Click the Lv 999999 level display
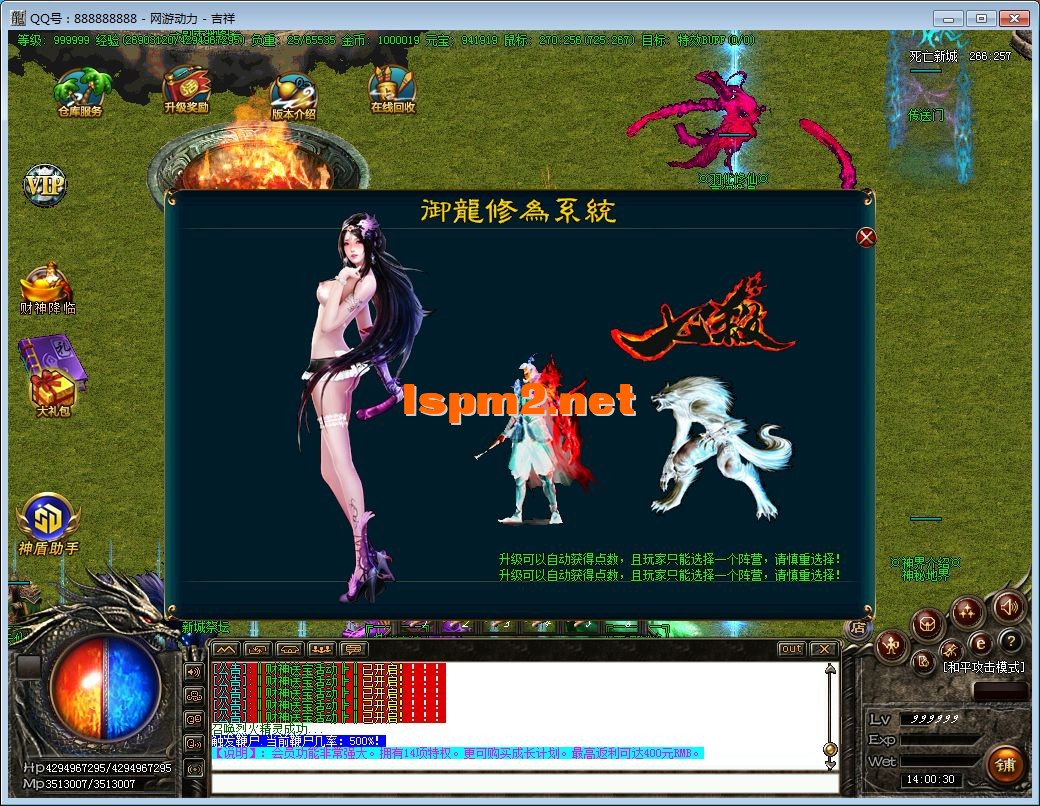Viewport: 1040px width, 806px height. [x=935, y=718]
